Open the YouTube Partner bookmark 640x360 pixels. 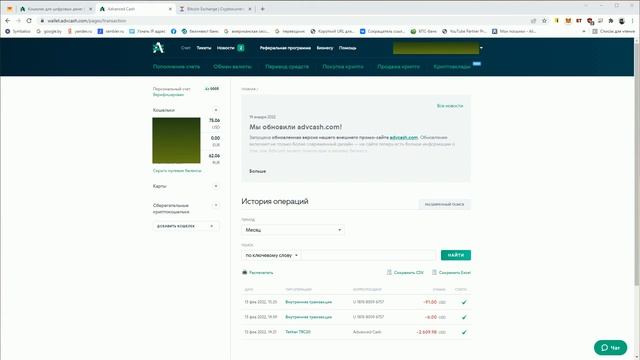coord(464,31)
